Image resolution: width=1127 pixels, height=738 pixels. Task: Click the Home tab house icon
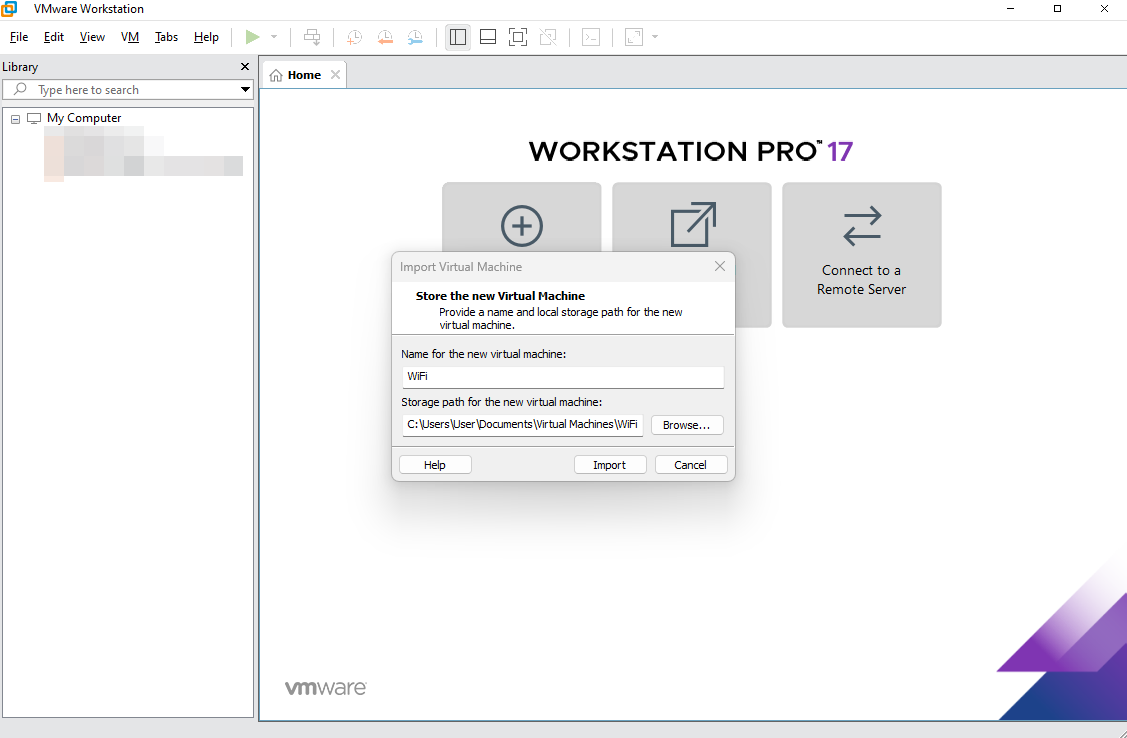pos(276,75)
